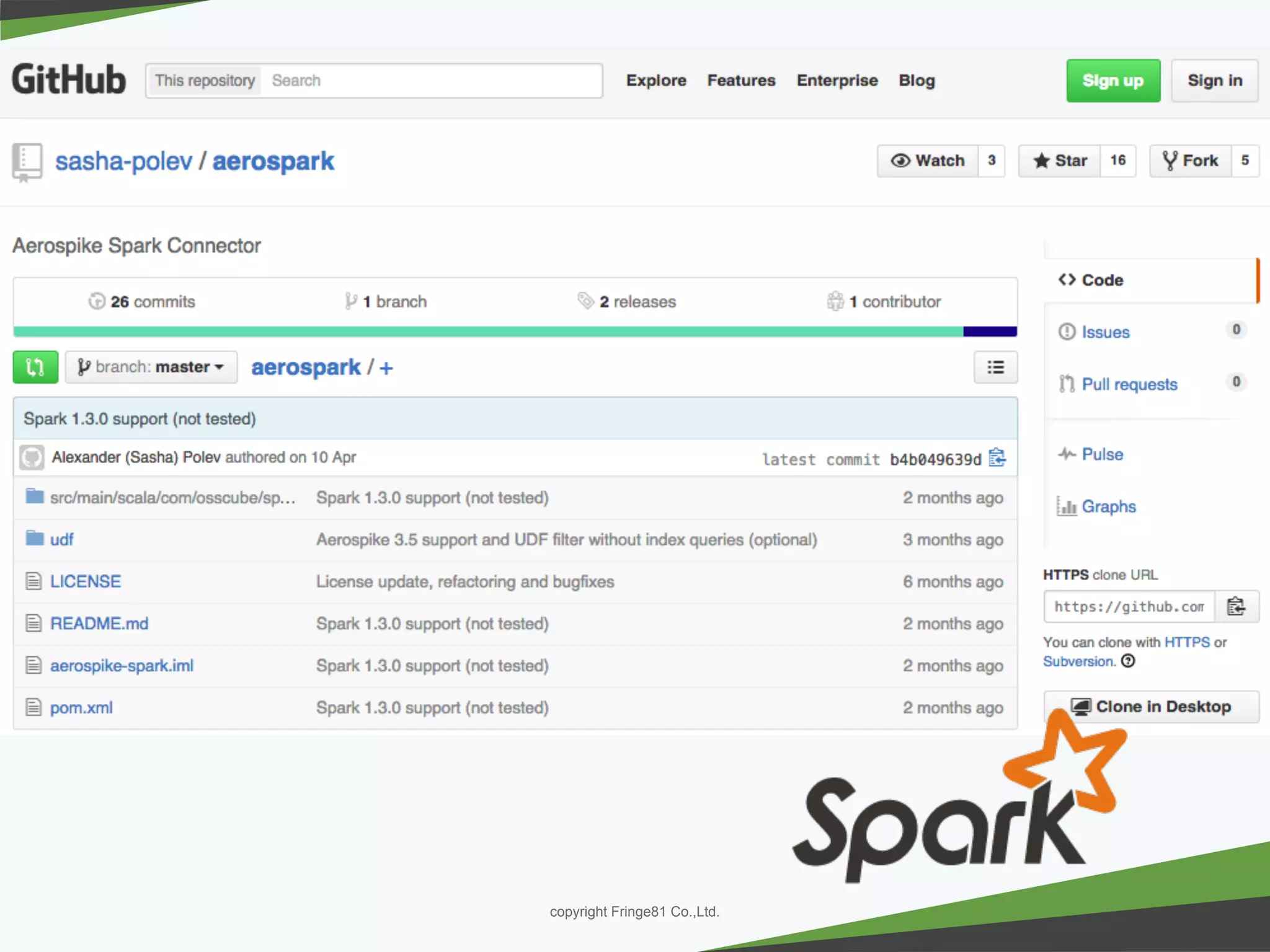Click the plus icon to create new file
1270x952 pixels.
click(x=386, y=369)
